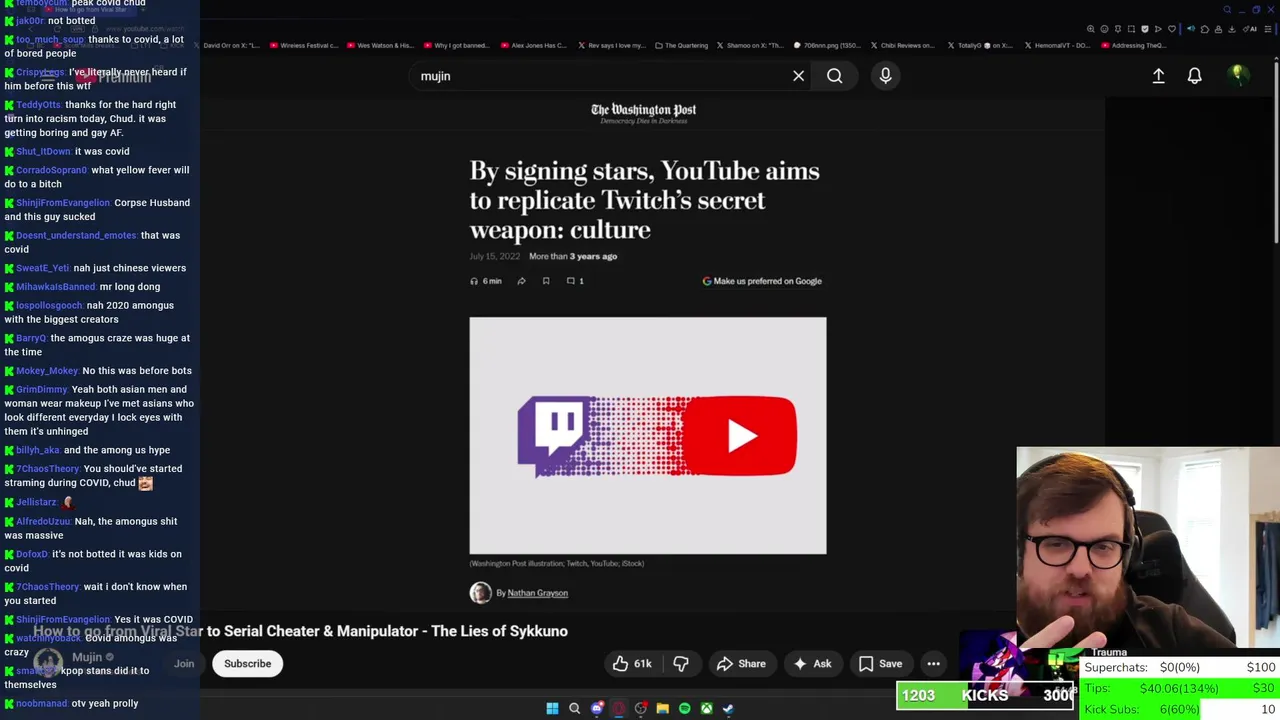
Task: Click the YouTube search magnifier button
Action: [834, 76]
